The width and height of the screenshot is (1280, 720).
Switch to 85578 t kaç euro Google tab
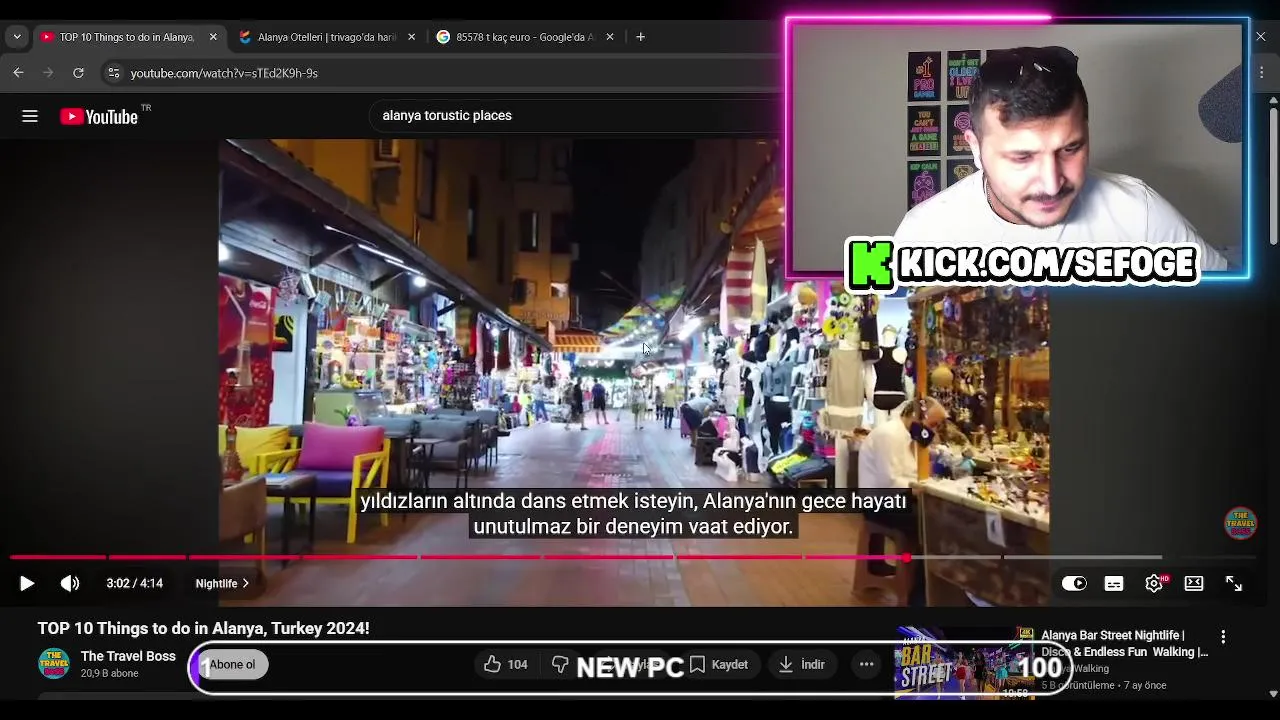[524, 37]
